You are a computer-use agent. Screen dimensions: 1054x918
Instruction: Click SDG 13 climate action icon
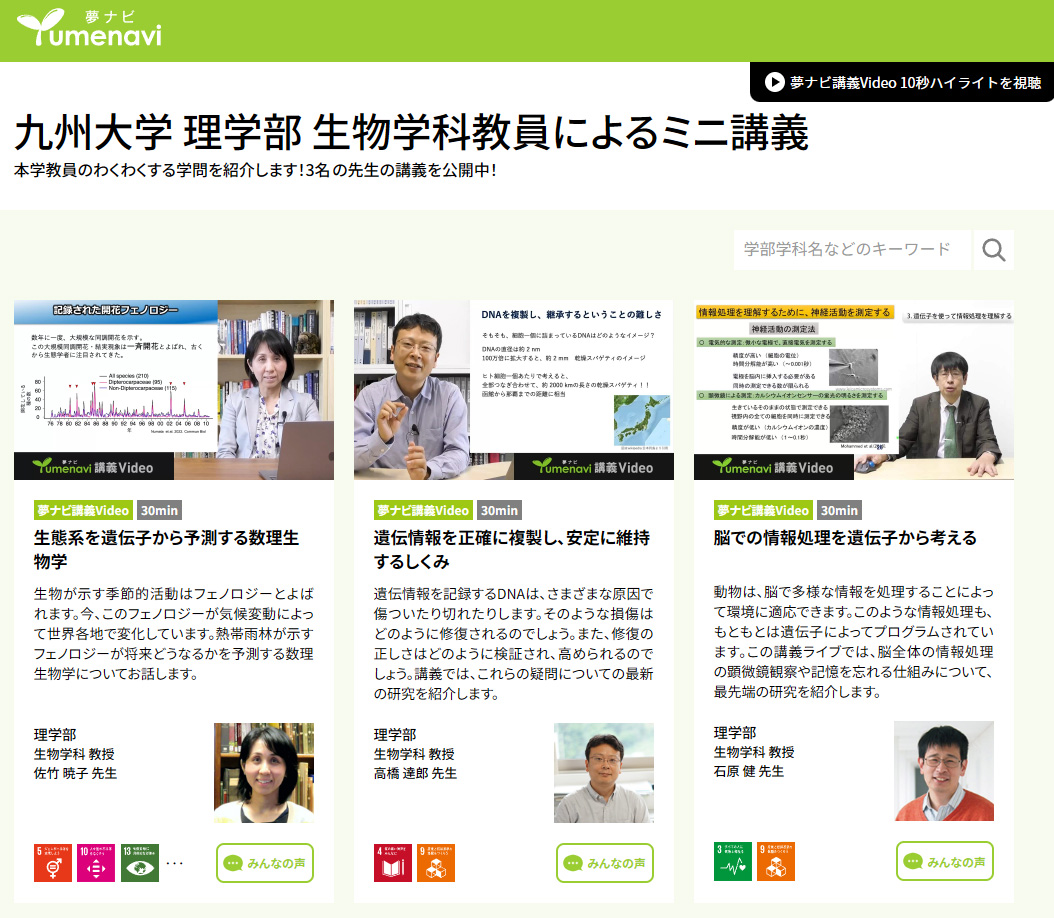pos(140,862)
